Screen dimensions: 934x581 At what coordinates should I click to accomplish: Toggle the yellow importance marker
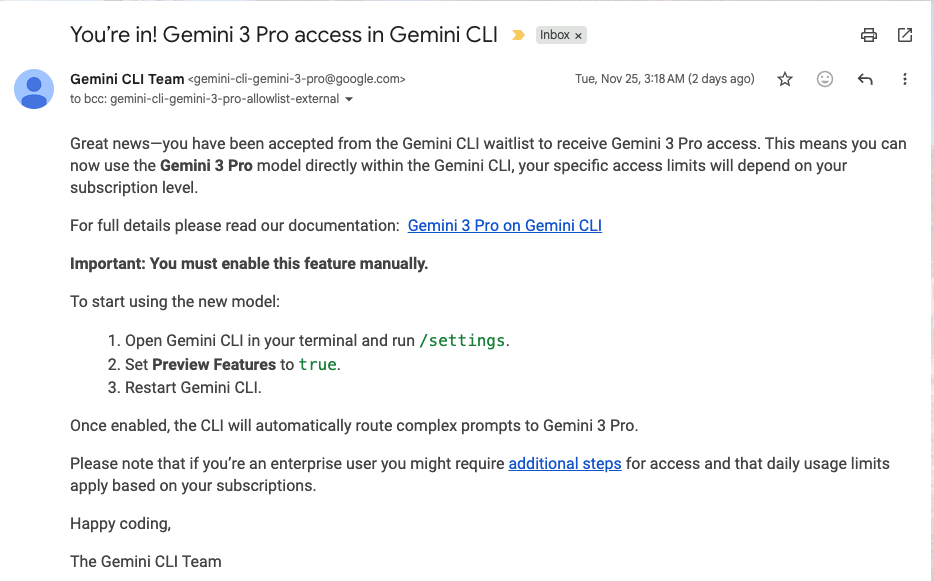[x=518, y=35]
